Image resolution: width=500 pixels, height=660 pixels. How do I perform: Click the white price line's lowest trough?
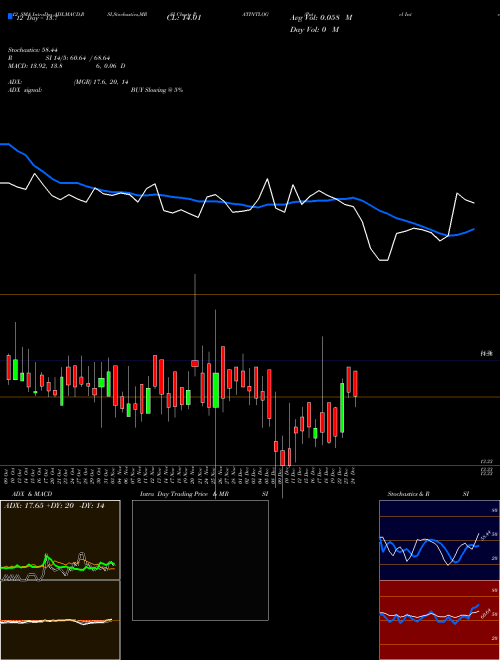click(383, 260)
